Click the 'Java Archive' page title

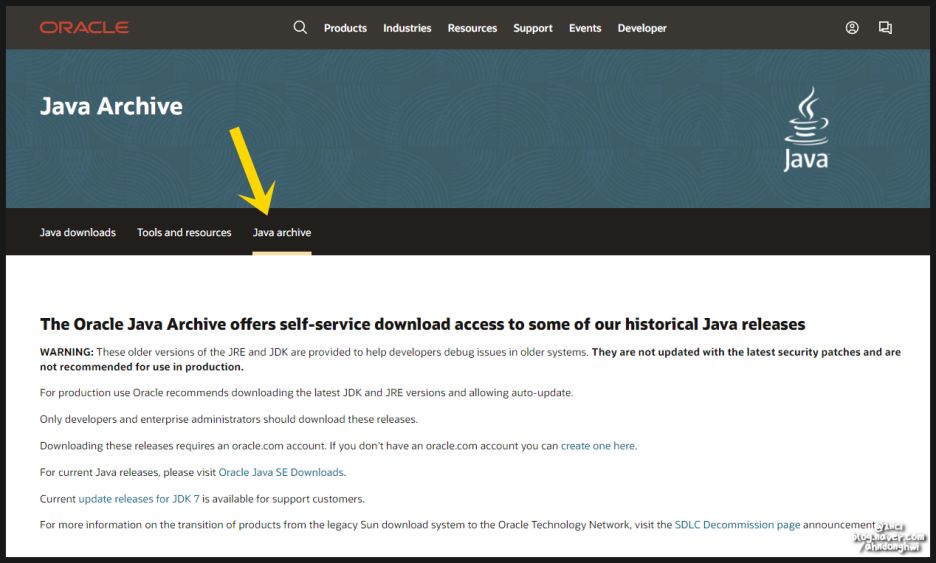point(111,106)
